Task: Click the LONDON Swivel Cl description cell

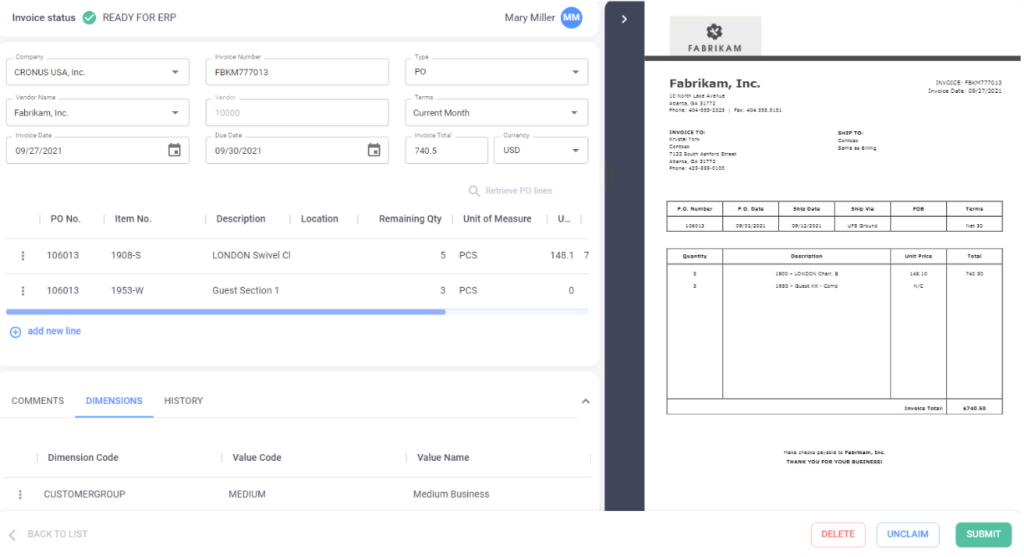Action: point(251,255)
